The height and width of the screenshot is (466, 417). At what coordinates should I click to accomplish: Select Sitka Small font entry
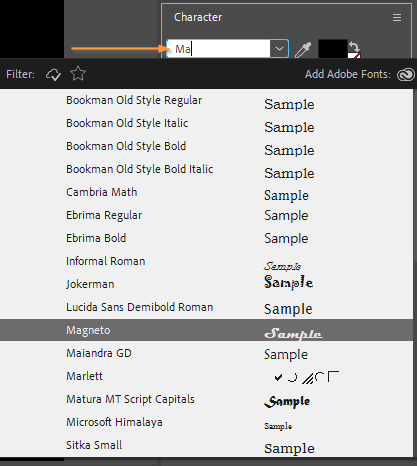[x=206, y=445]
